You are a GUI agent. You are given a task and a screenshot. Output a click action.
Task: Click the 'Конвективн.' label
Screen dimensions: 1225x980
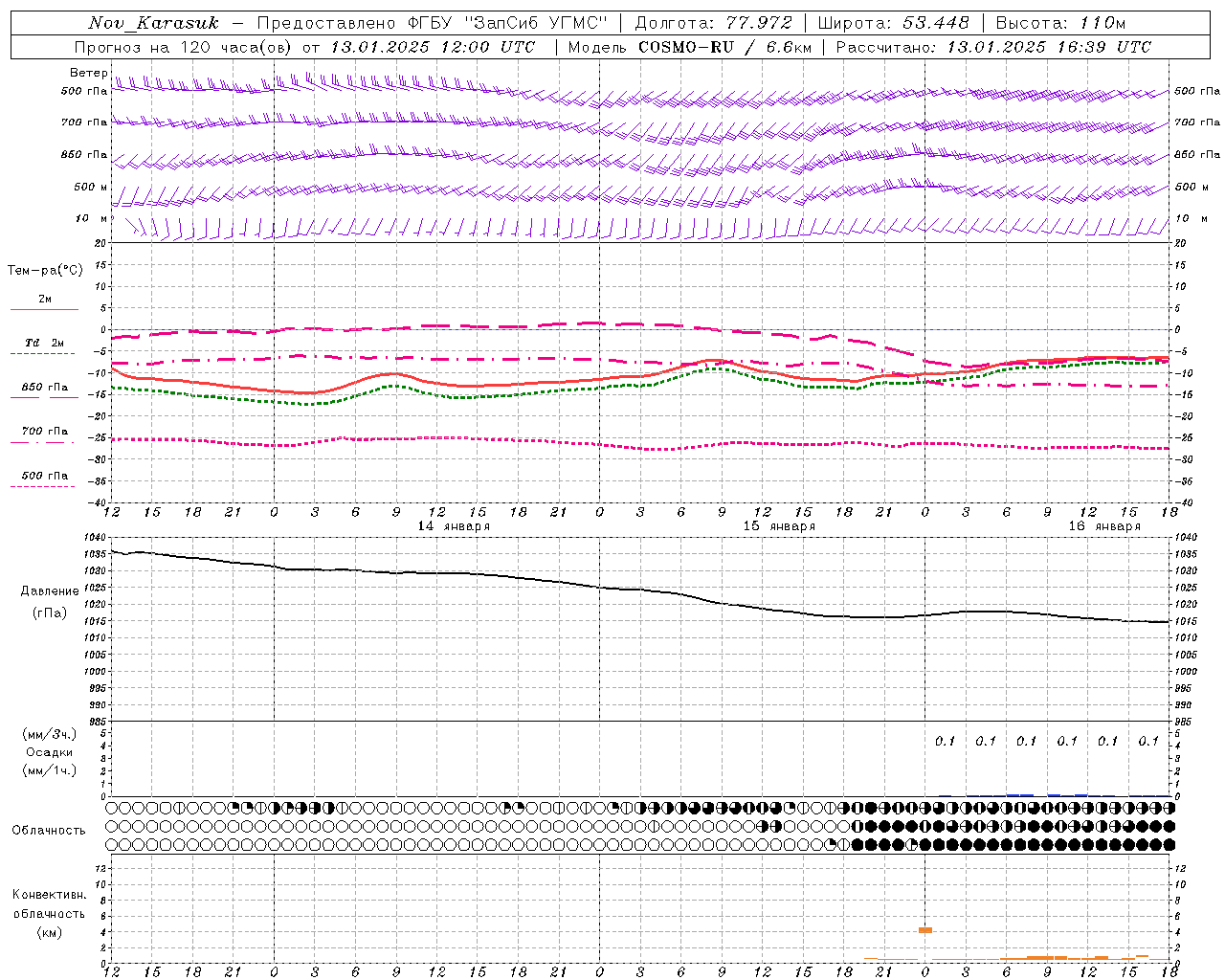[50, 895]
